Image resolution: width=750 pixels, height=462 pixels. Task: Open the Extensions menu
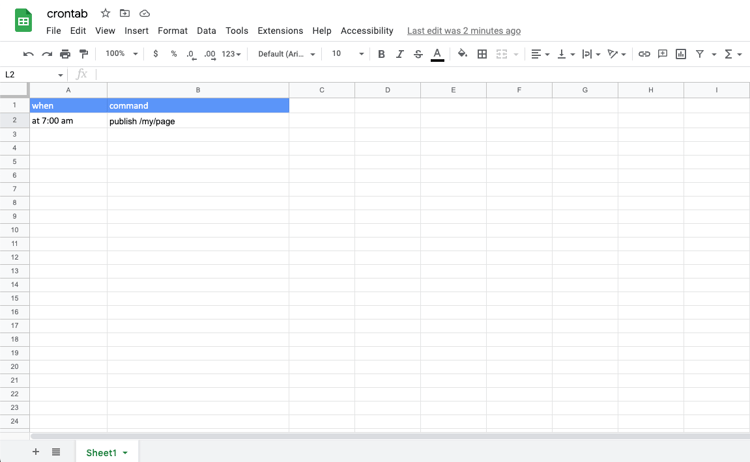tap(280, 31)
